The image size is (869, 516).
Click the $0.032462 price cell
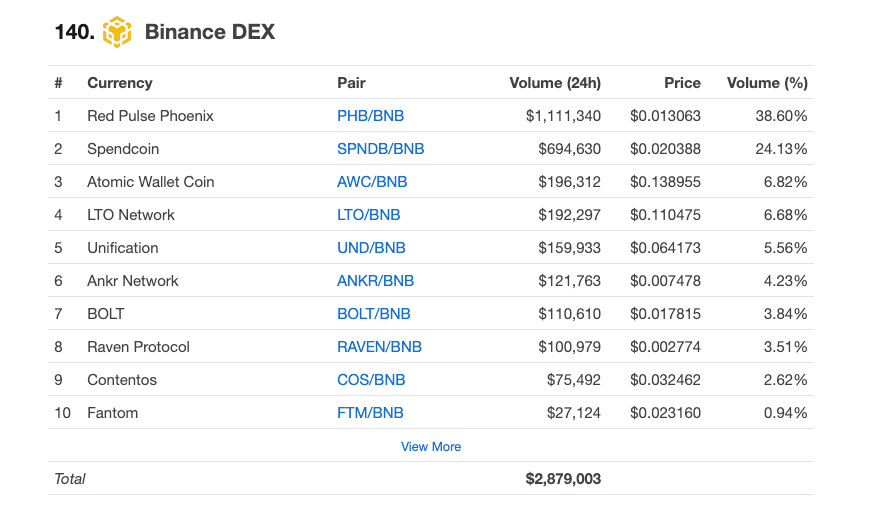[665, 380]
